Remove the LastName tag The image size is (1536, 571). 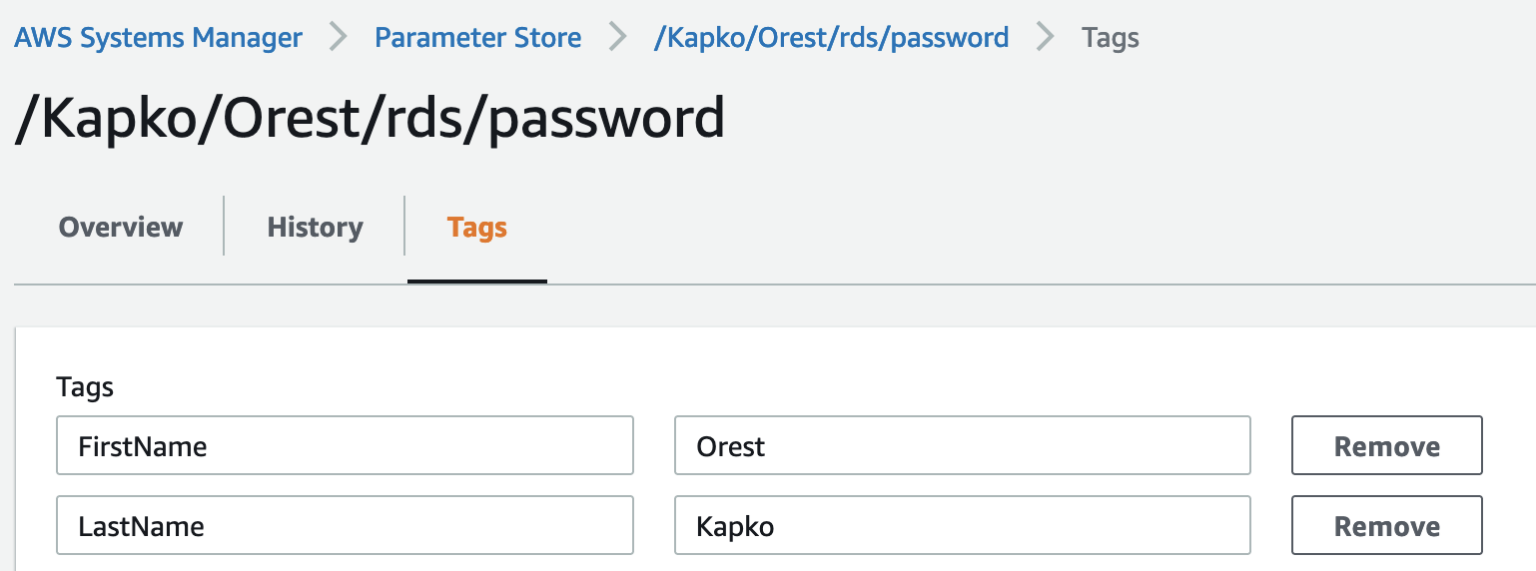(1386, 526)
